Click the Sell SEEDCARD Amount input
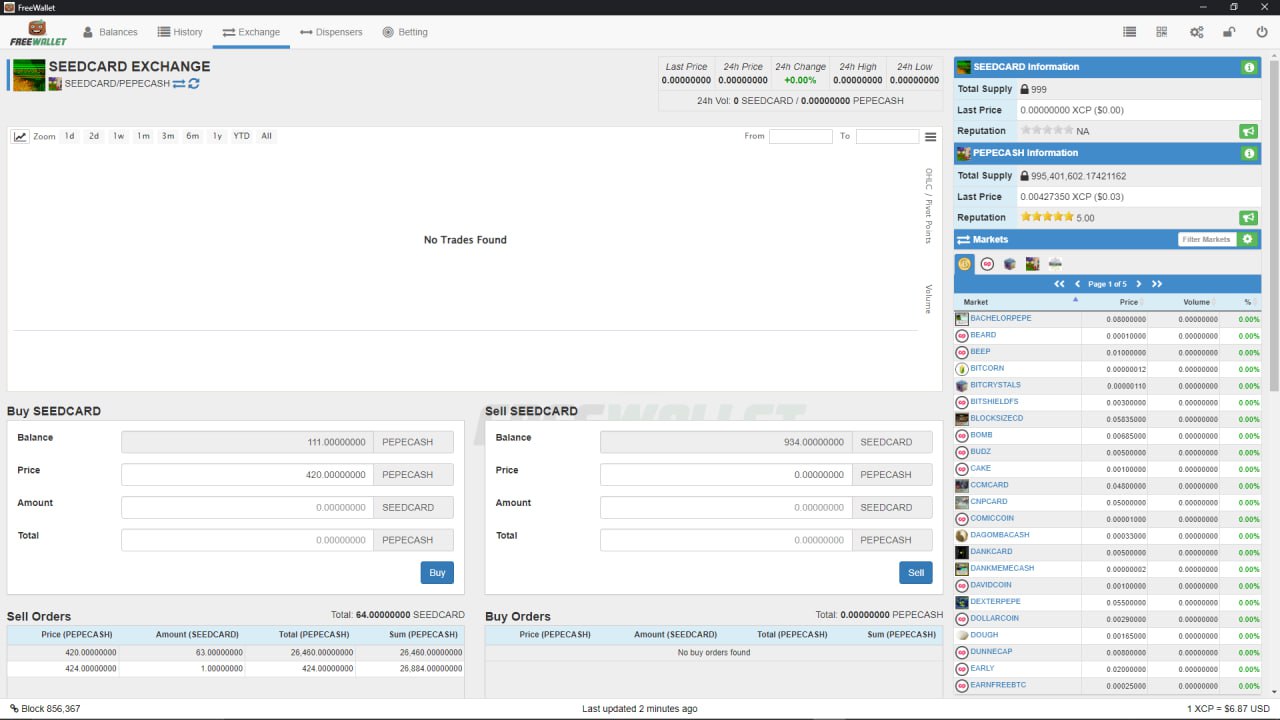Image resolution: width=1280 pixels, height=720 pixels. [726, 507]
